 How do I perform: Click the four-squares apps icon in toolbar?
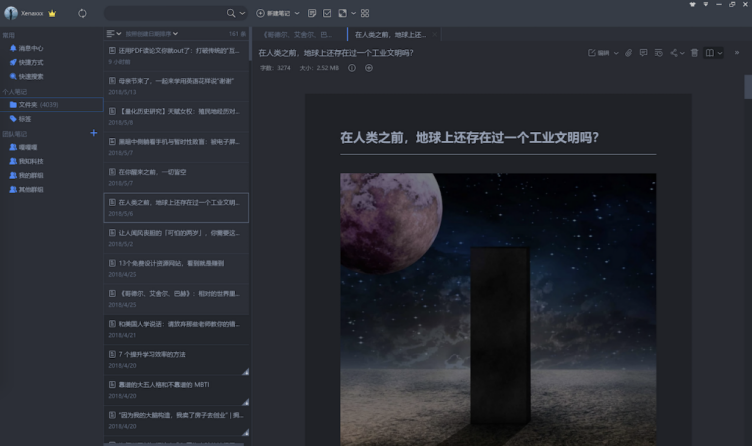coord(364,13)
